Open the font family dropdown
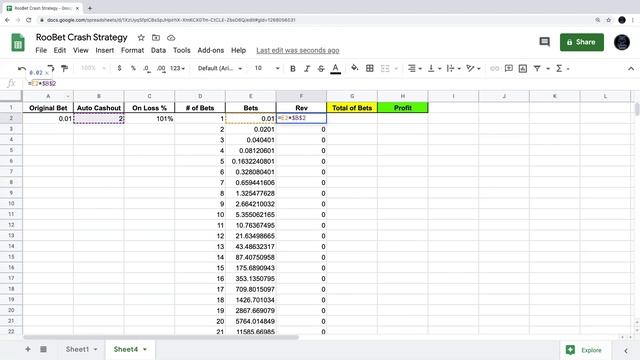This screenshot has height=360, width=640. (220, 68)
